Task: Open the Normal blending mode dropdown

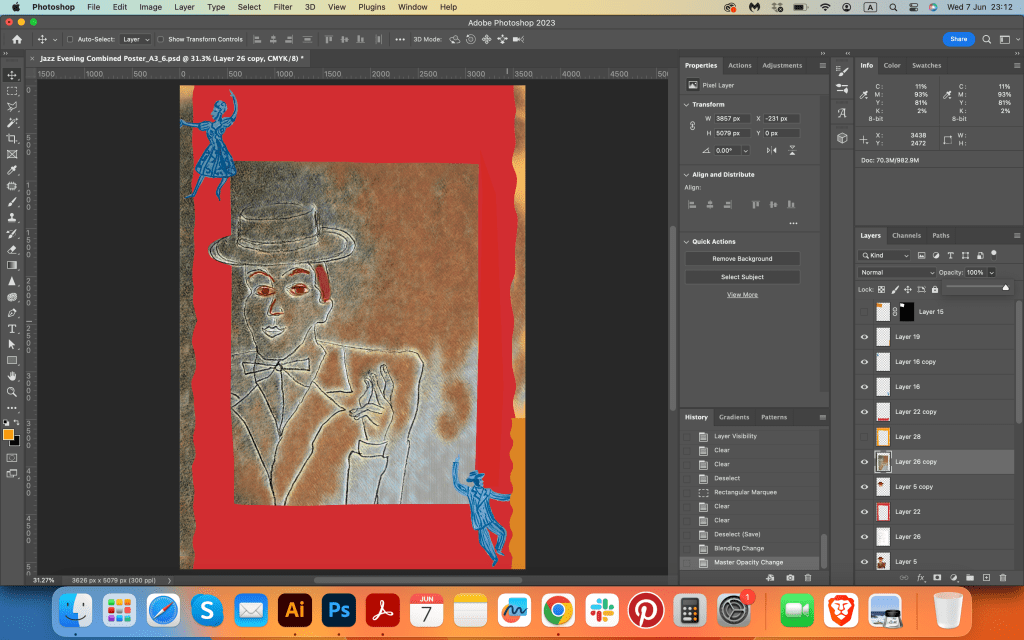Action: click(897, 272)
